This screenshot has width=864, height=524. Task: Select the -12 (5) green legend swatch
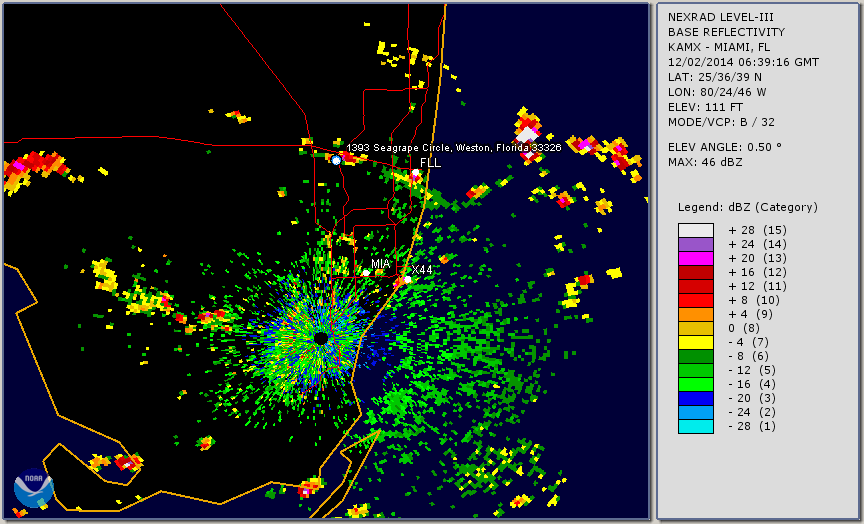point(696,370)
